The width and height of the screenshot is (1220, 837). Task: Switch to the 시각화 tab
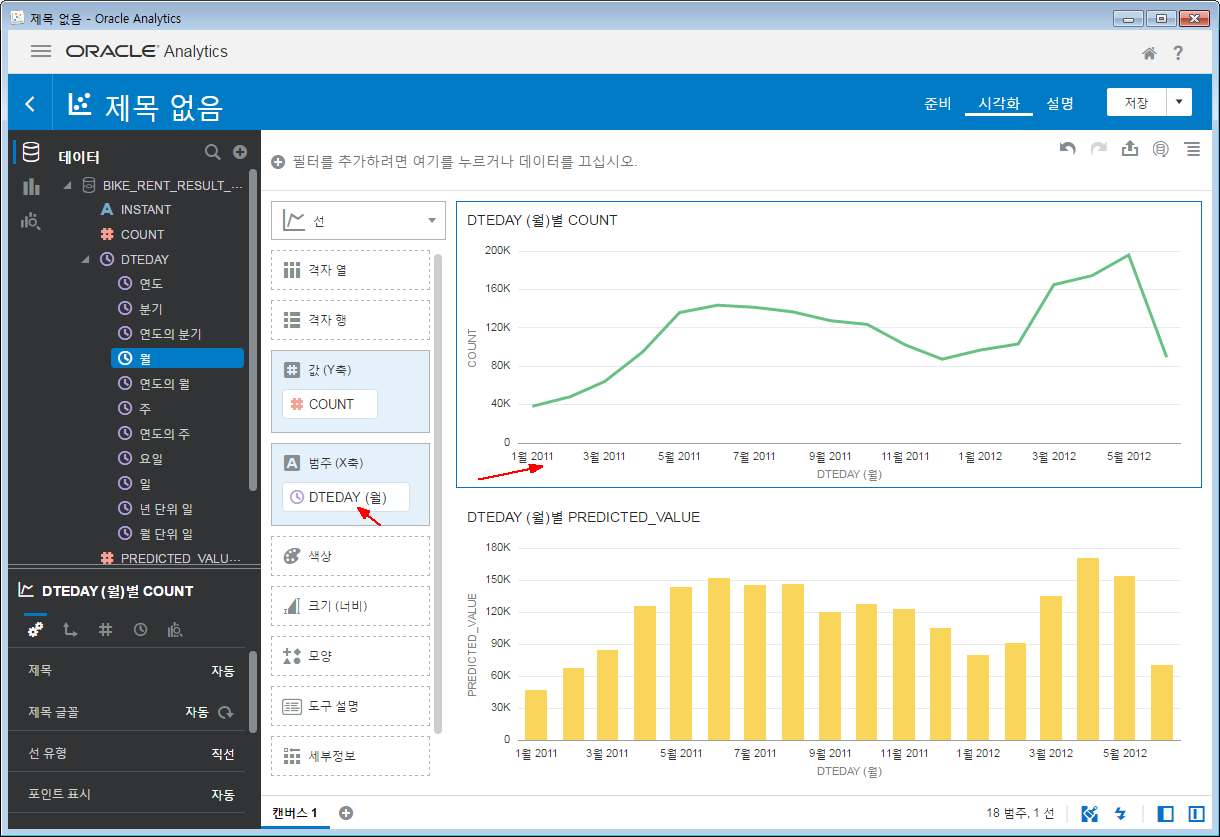pos(999,103)
